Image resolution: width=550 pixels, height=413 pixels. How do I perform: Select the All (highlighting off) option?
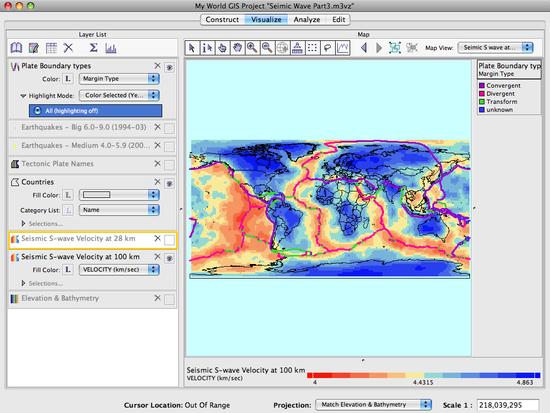coord(95,111)
